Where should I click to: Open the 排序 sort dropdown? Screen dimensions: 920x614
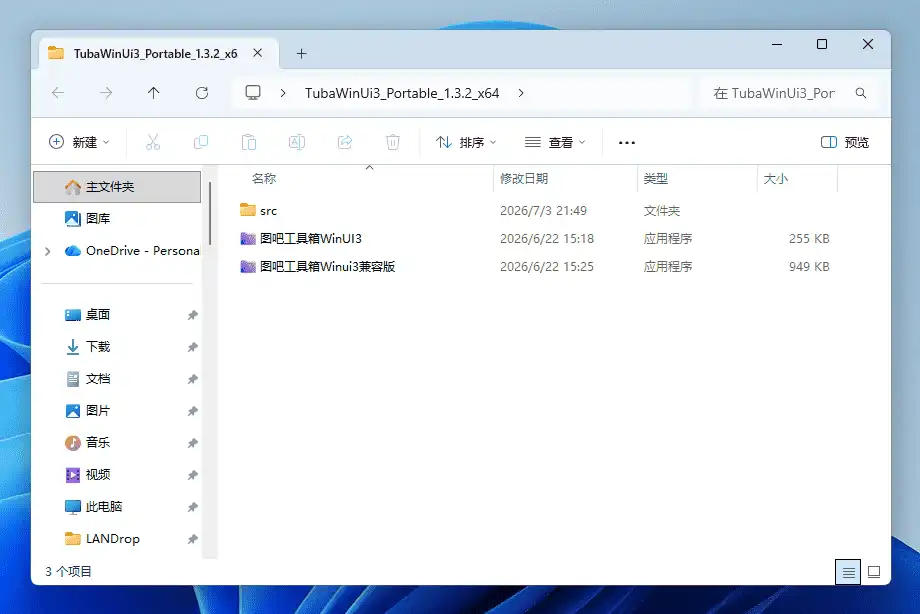click(466, 142)
